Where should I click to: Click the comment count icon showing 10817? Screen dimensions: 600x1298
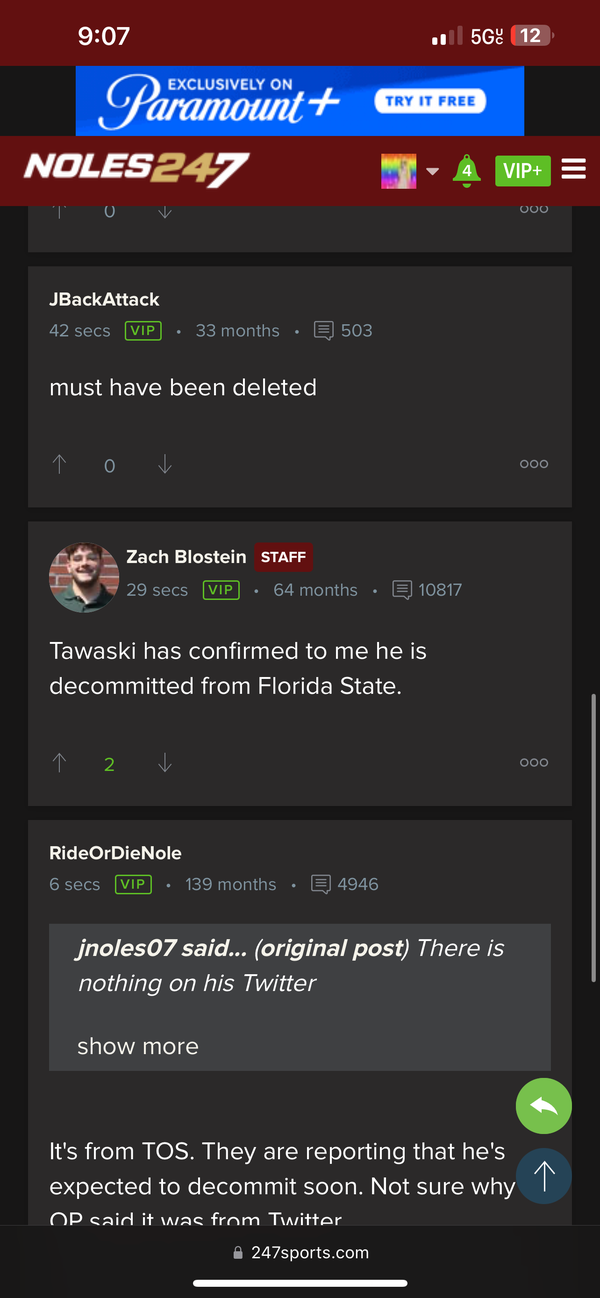pyautogui.click(x=400, y=590)
